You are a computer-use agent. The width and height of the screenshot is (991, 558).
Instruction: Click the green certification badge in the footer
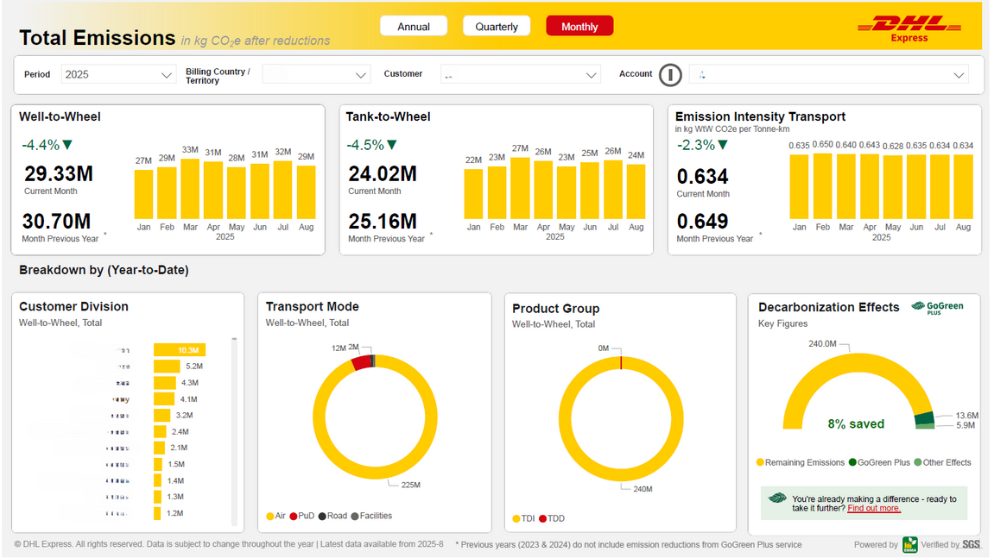point(911,544)
